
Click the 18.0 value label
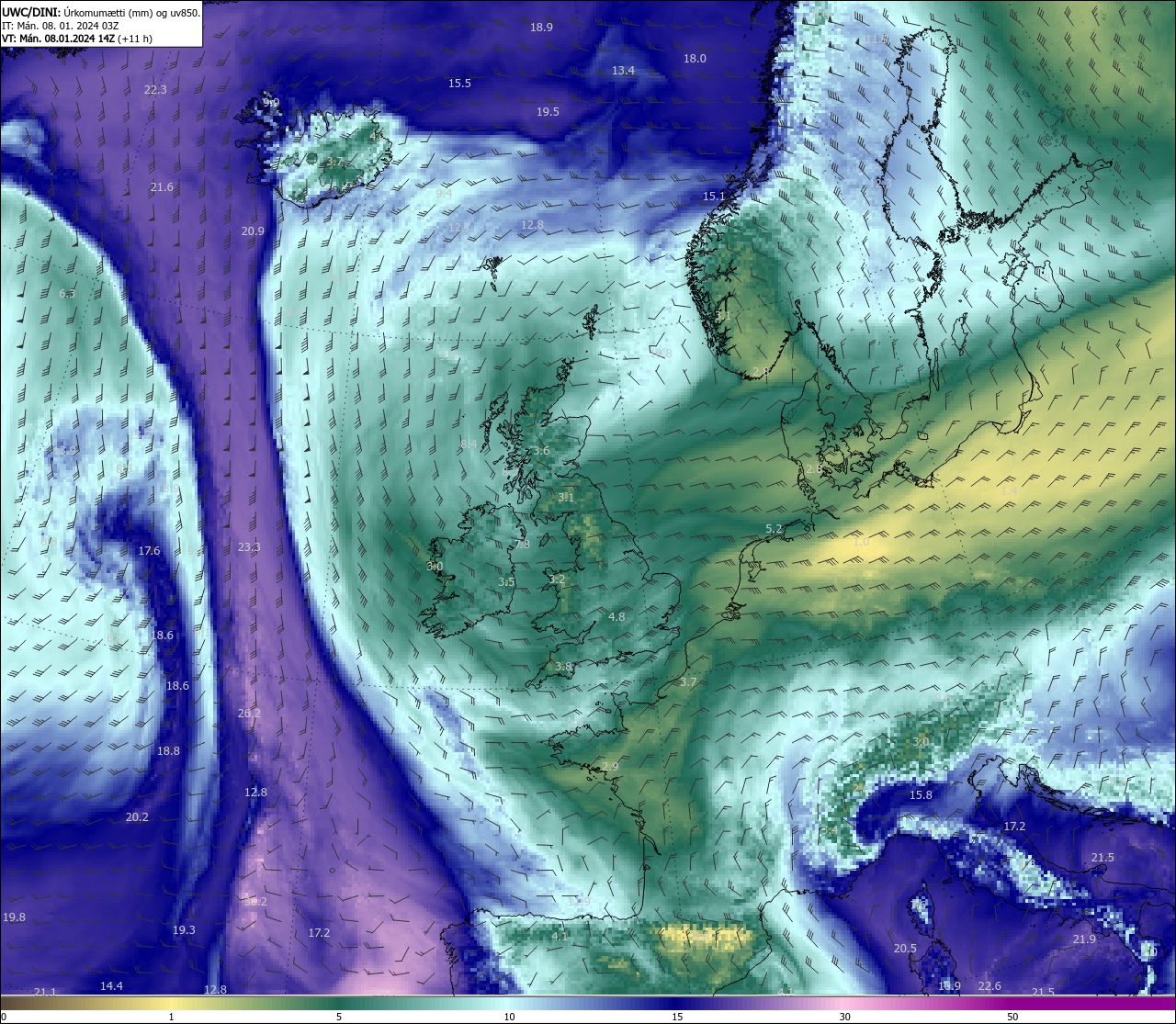(695, 59)
